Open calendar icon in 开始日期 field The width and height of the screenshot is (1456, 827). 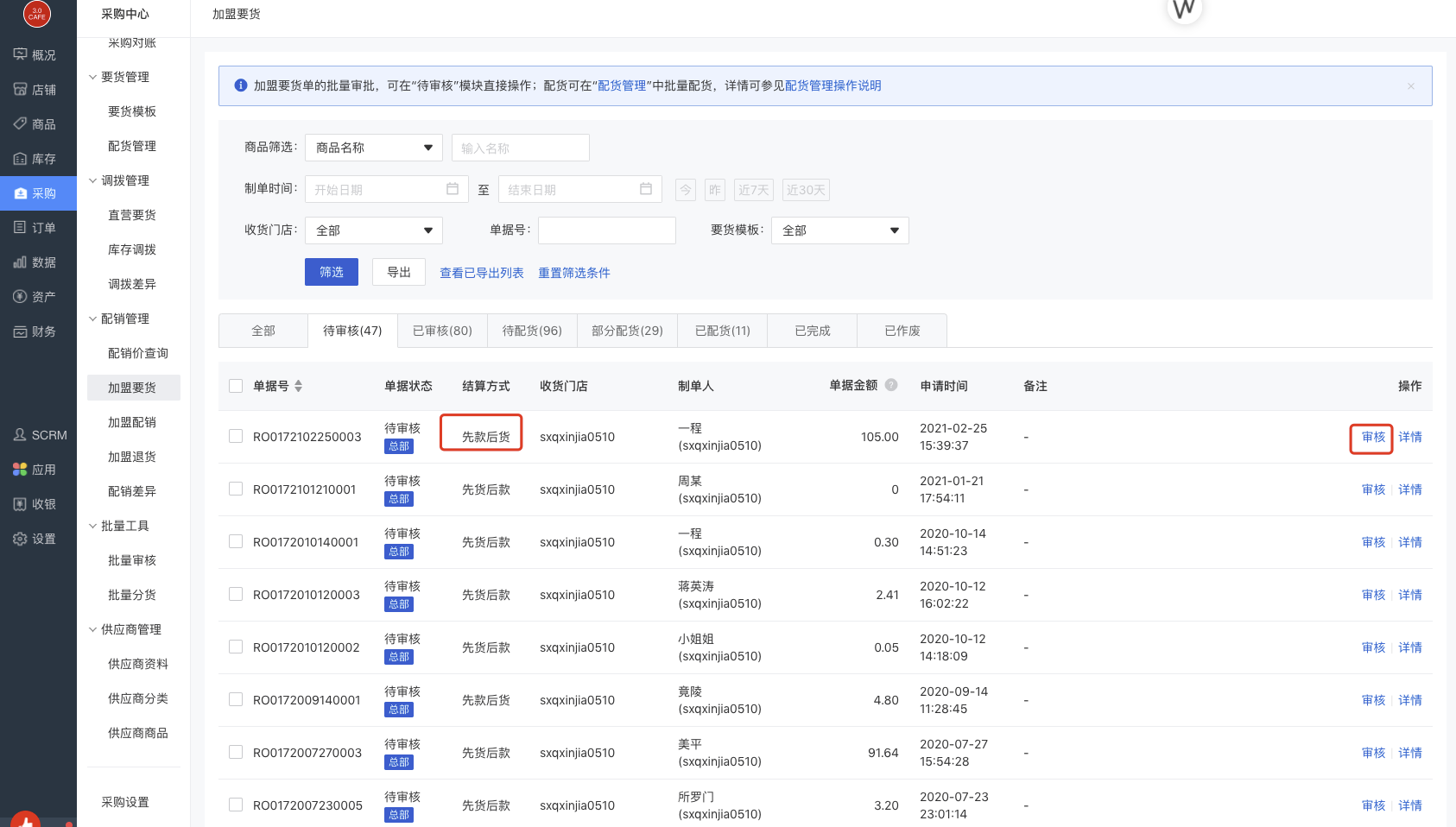pos(453,189)
